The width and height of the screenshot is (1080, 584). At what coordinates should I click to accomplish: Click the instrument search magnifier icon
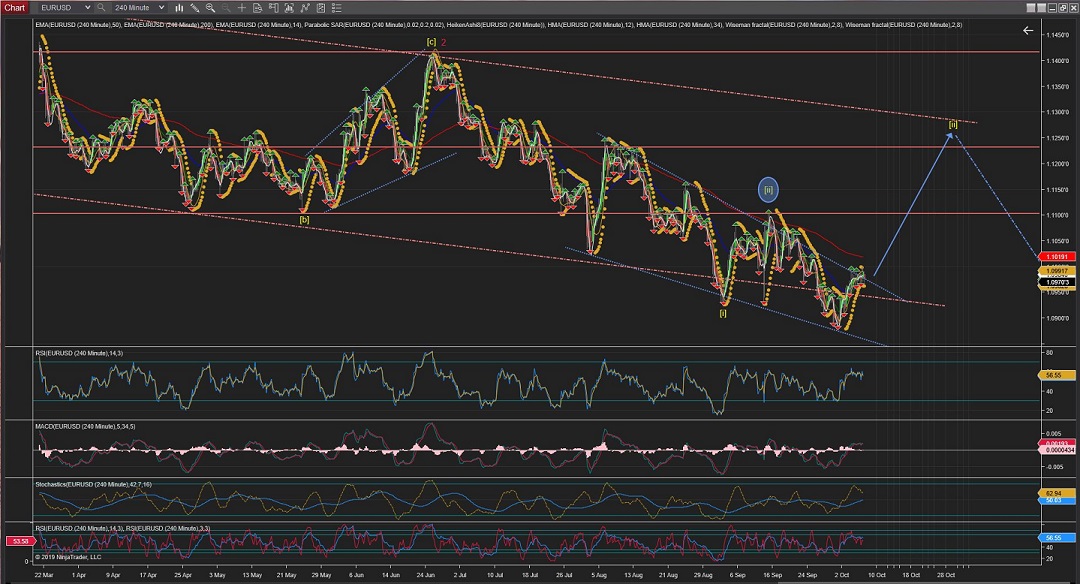(101, 8)
